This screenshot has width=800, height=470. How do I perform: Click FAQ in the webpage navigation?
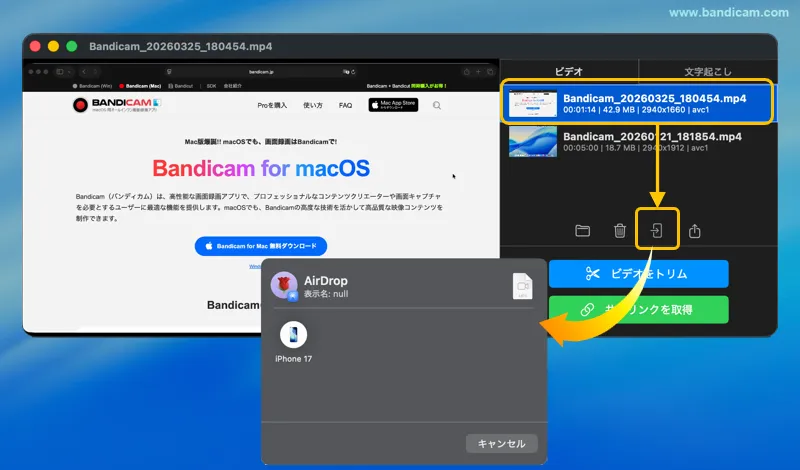345,105
